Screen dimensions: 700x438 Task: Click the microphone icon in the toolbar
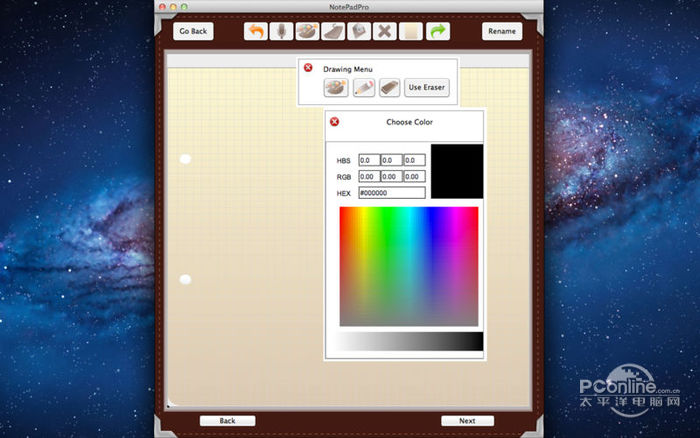[282, 31]
